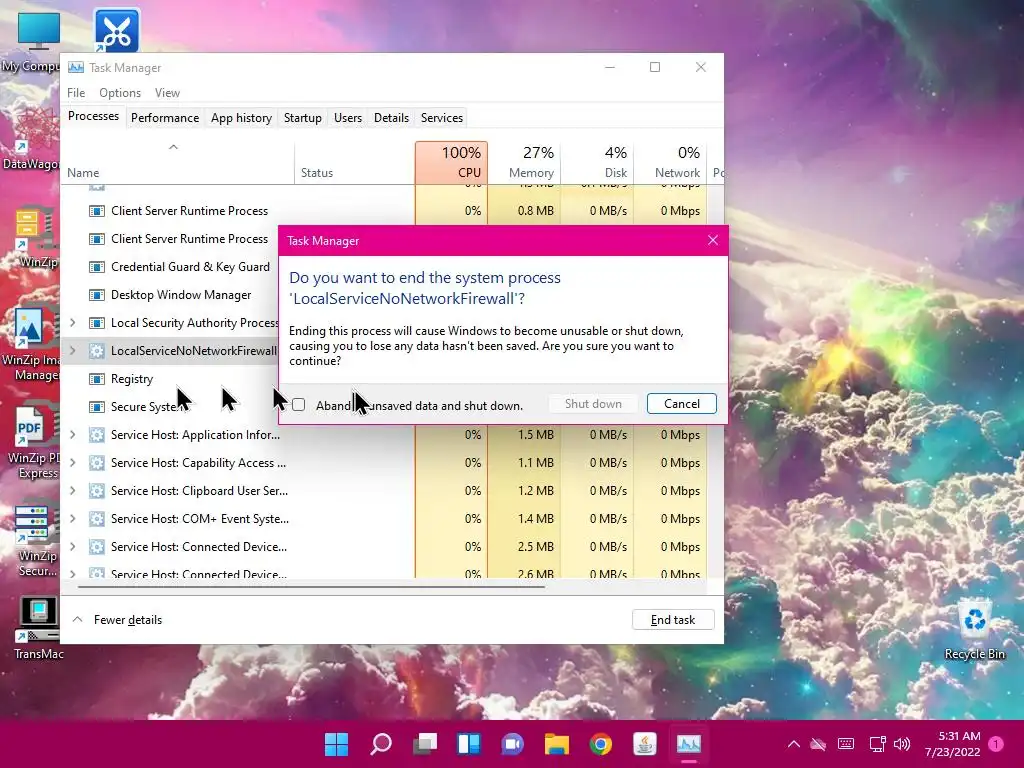The image size is (1024, 768).
Task: Sort by the CPU column header
Action: (x=451, y=162)
